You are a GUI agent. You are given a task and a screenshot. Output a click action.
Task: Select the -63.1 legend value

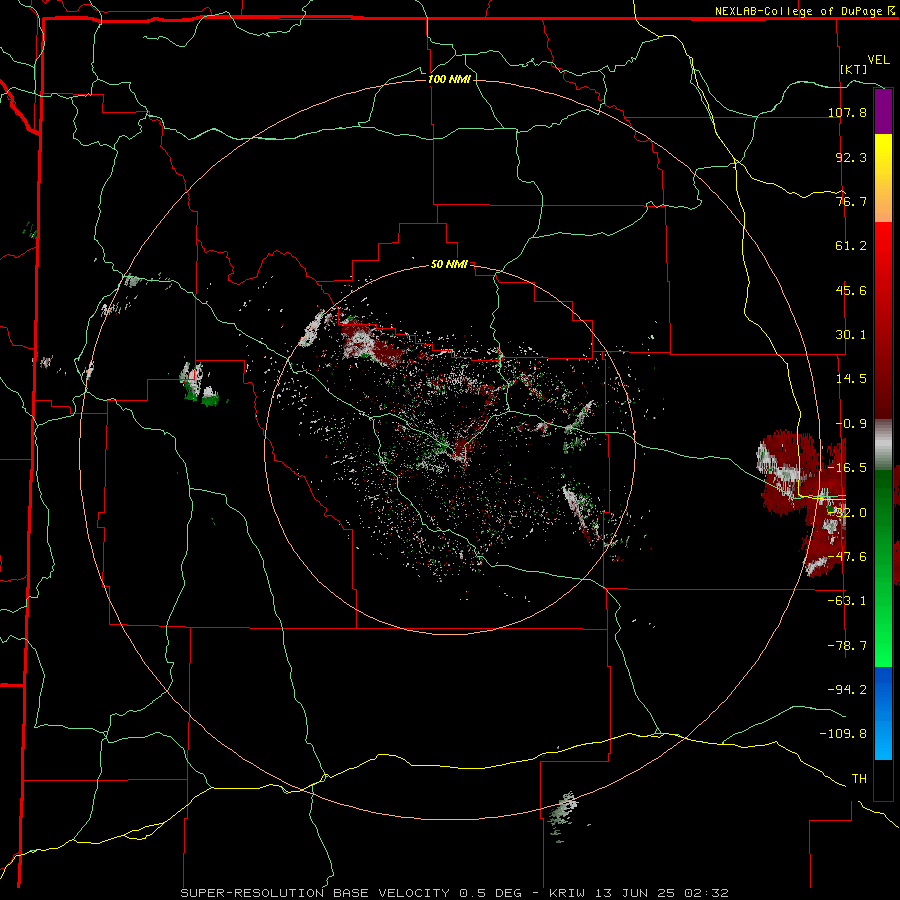pos(847,601)
